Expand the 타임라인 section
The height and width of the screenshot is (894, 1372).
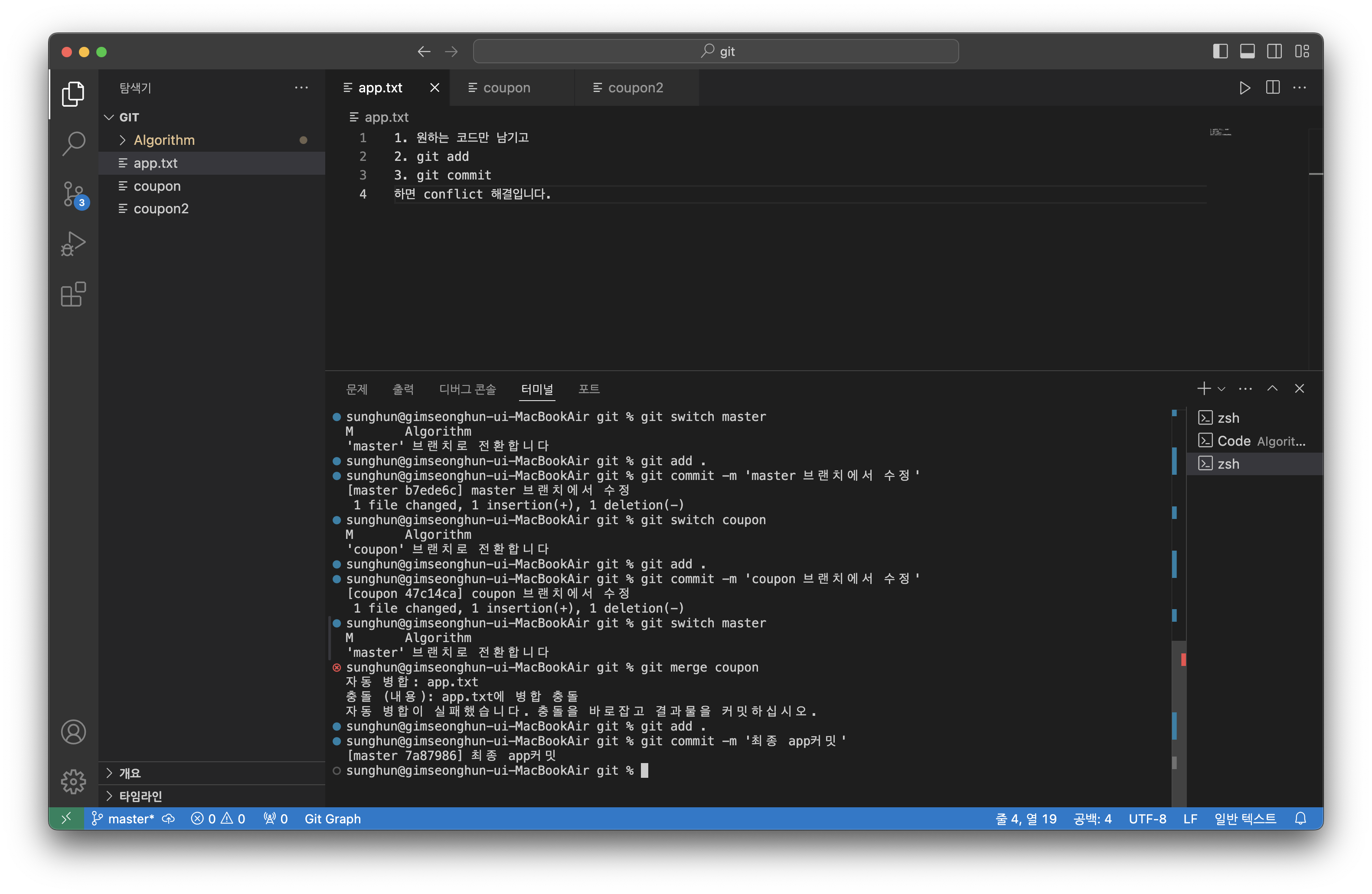pos(140,796)
